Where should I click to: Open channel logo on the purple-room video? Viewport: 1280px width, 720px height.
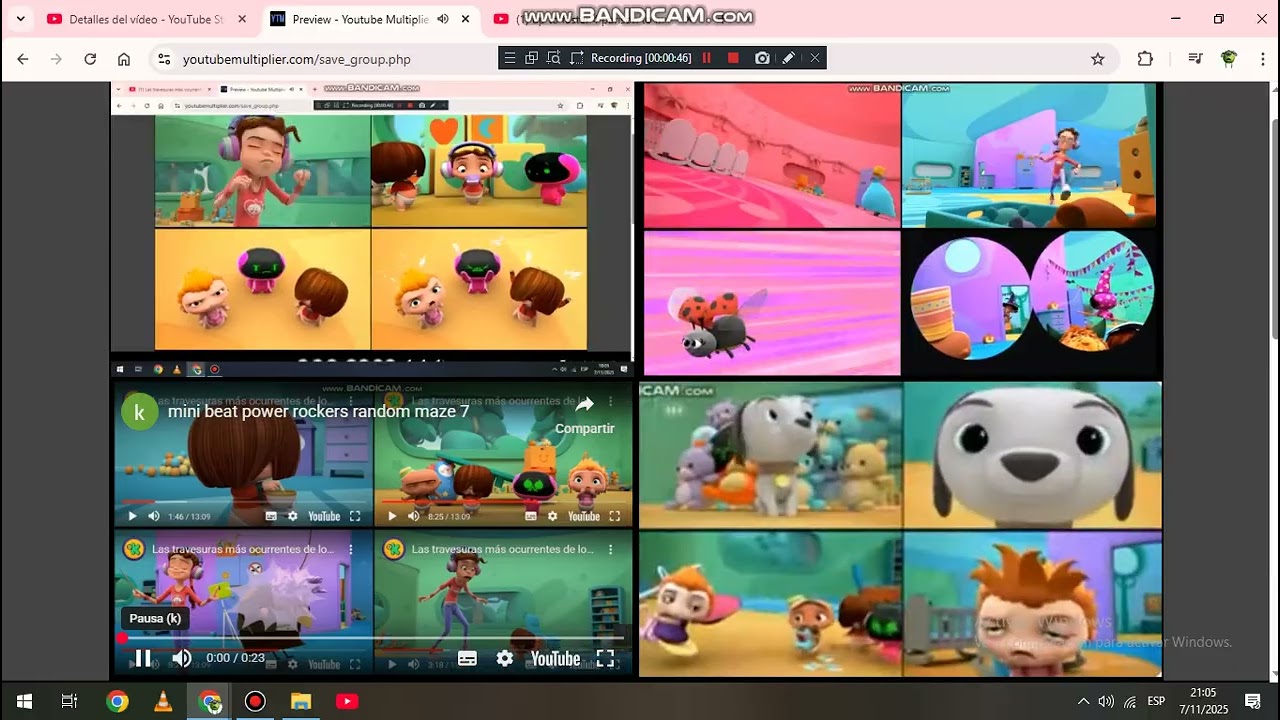click(133, 549)
